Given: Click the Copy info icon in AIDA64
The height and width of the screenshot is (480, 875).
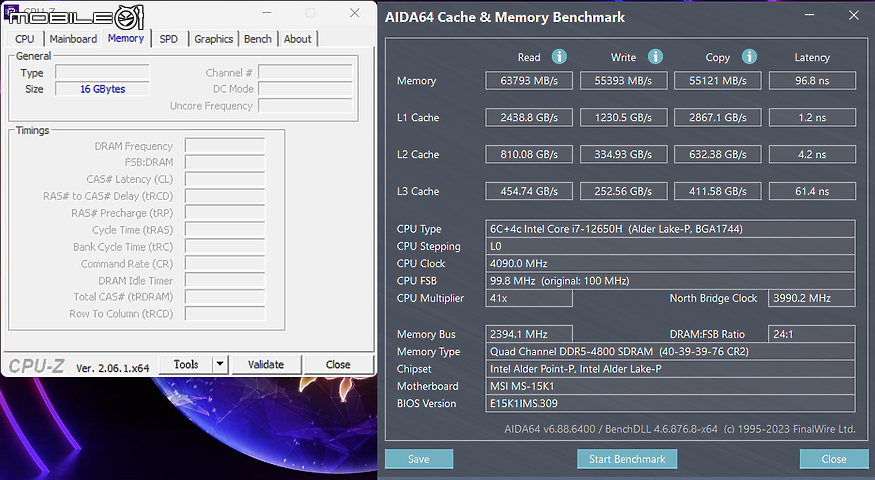Looking at the screenshot, I should 749,56.
